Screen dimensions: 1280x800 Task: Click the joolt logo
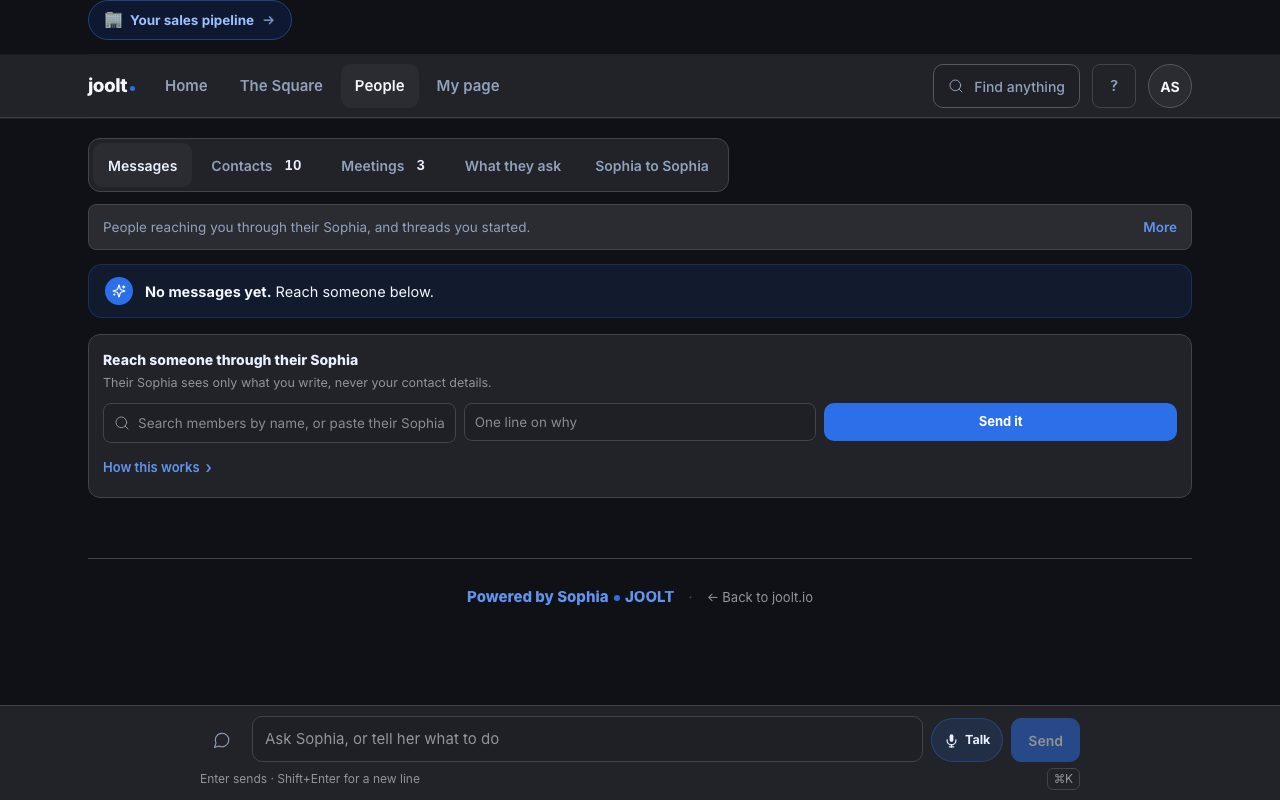click(111, 86)
